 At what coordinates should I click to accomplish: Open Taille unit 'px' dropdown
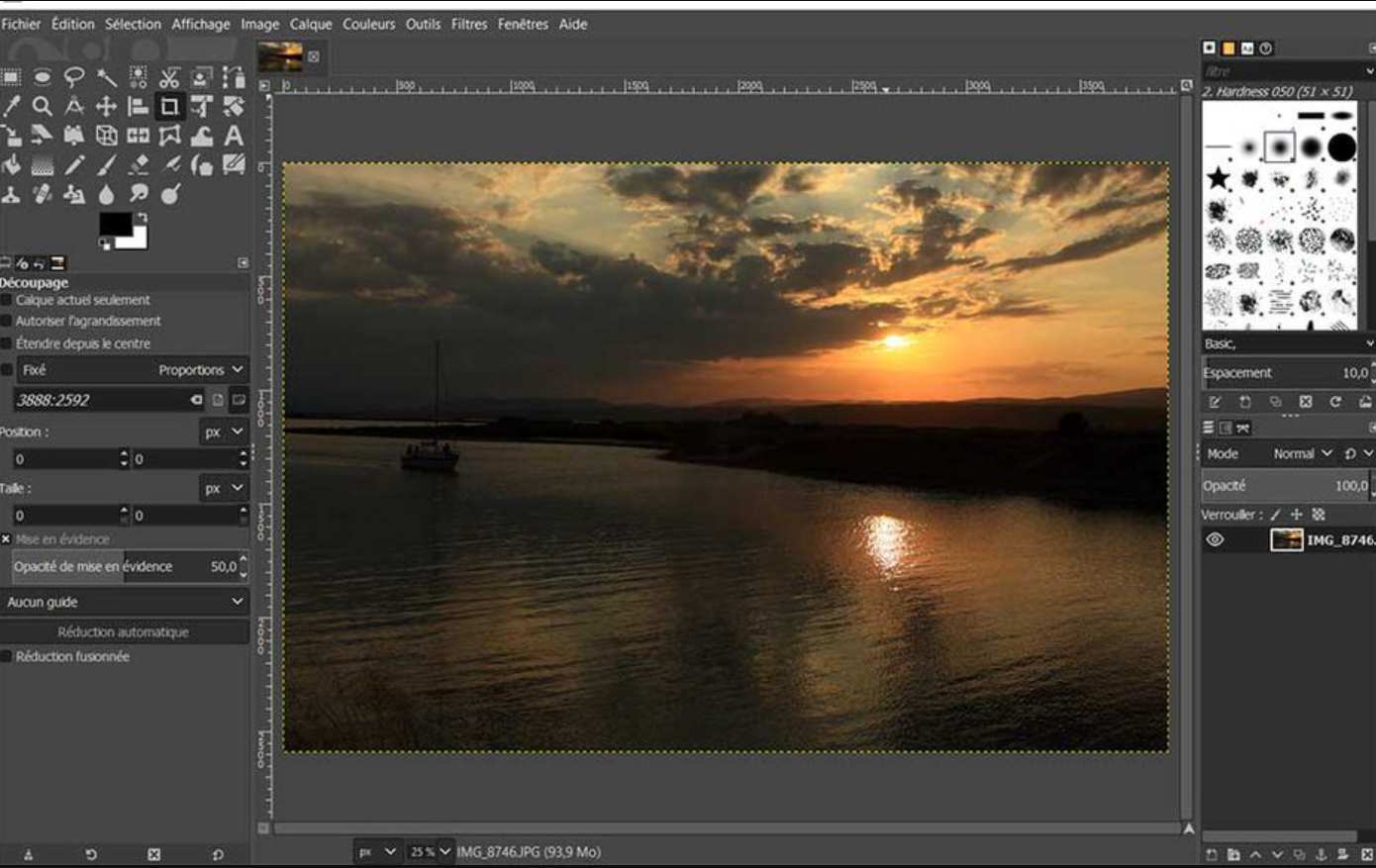coord(224,488)
